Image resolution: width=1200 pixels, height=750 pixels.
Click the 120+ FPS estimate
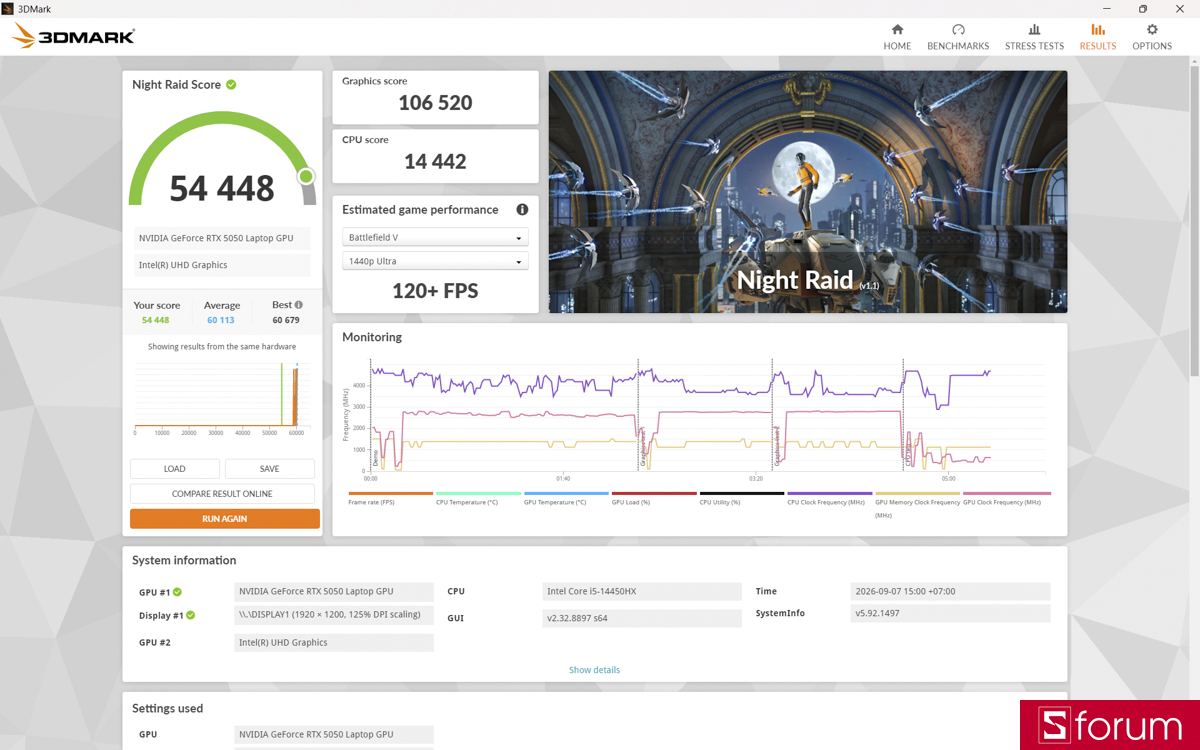(x=435, y=291)
